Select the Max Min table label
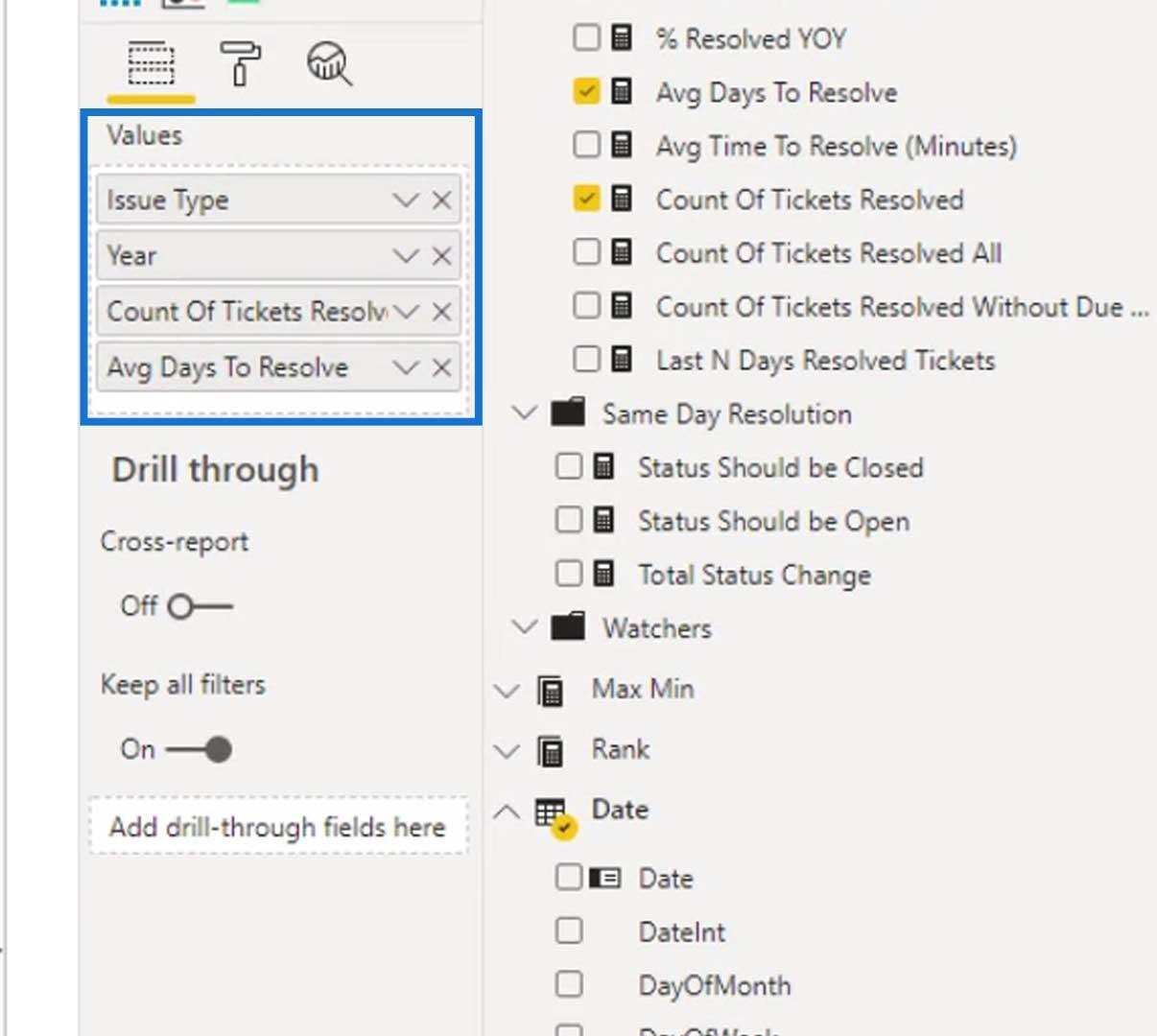Viewport: 1157px width, 1036px height. point(643,689)
